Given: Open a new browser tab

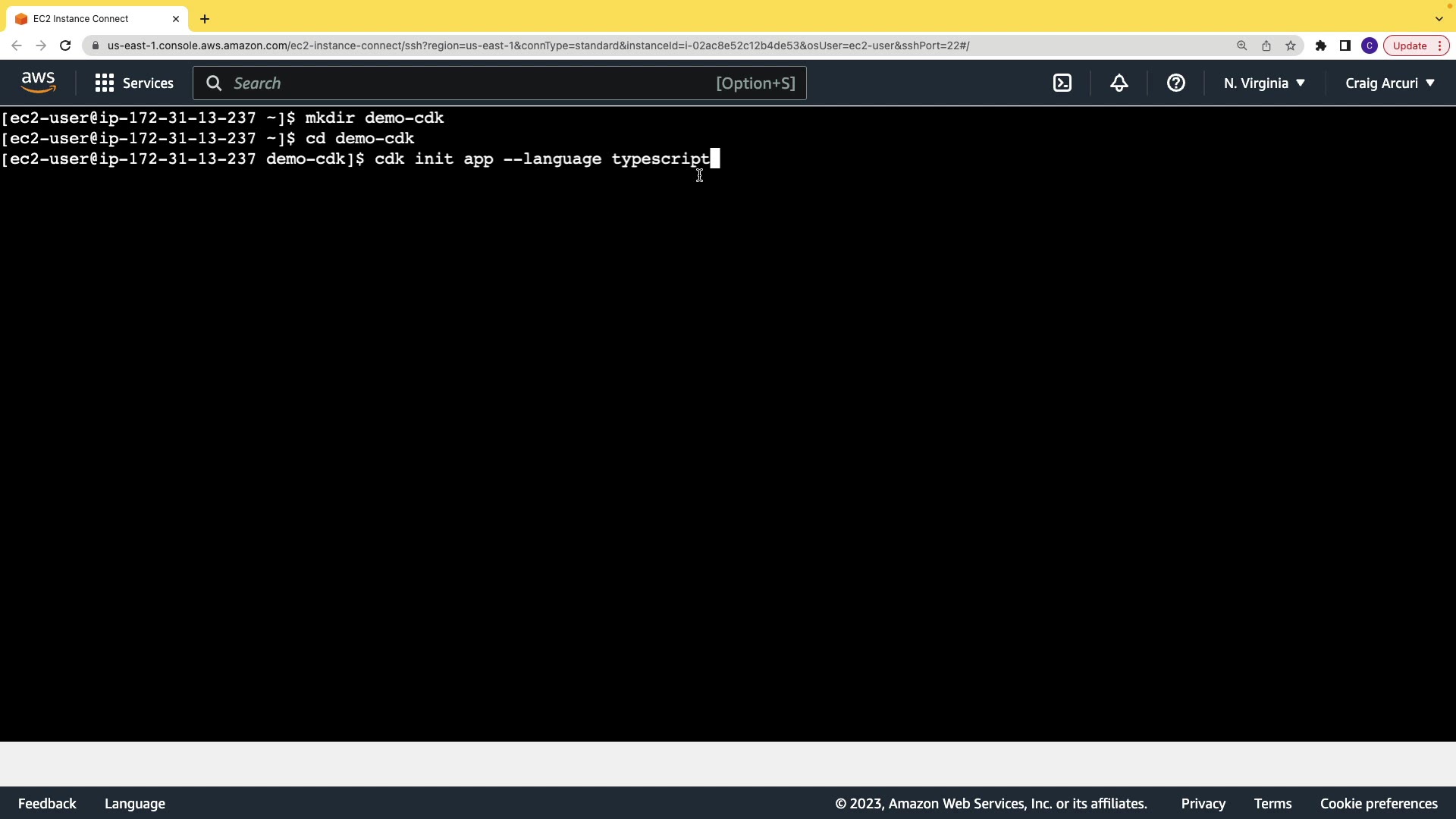Looking at the screenshot, I should click(205, 19).
